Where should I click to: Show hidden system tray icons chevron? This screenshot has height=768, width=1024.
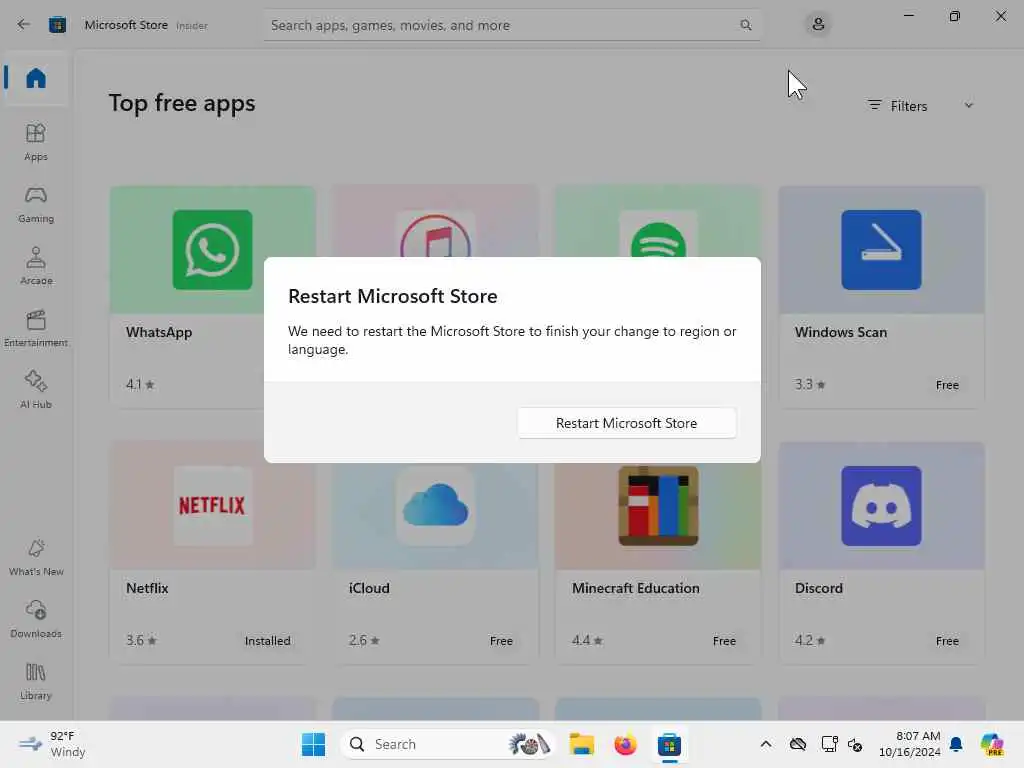click(x=765, y=744)
